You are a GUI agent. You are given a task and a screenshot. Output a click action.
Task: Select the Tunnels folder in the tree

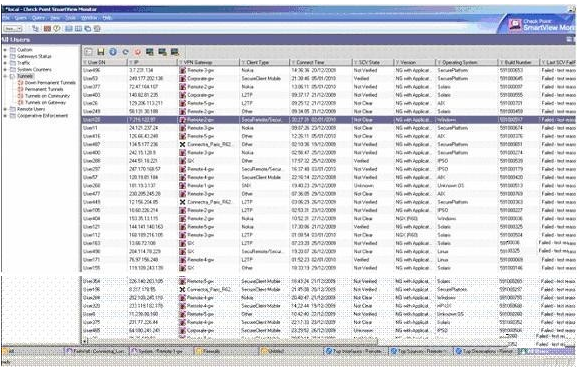click(x=25, y=76)
